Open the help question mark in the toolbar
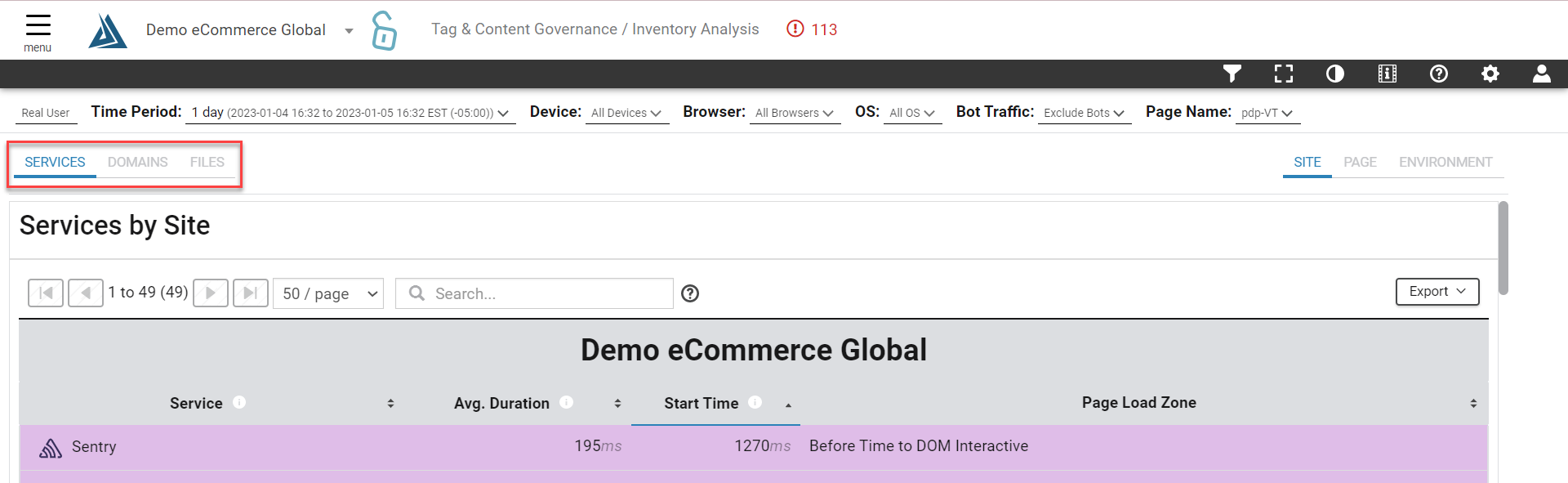 tap(1439, 74)
